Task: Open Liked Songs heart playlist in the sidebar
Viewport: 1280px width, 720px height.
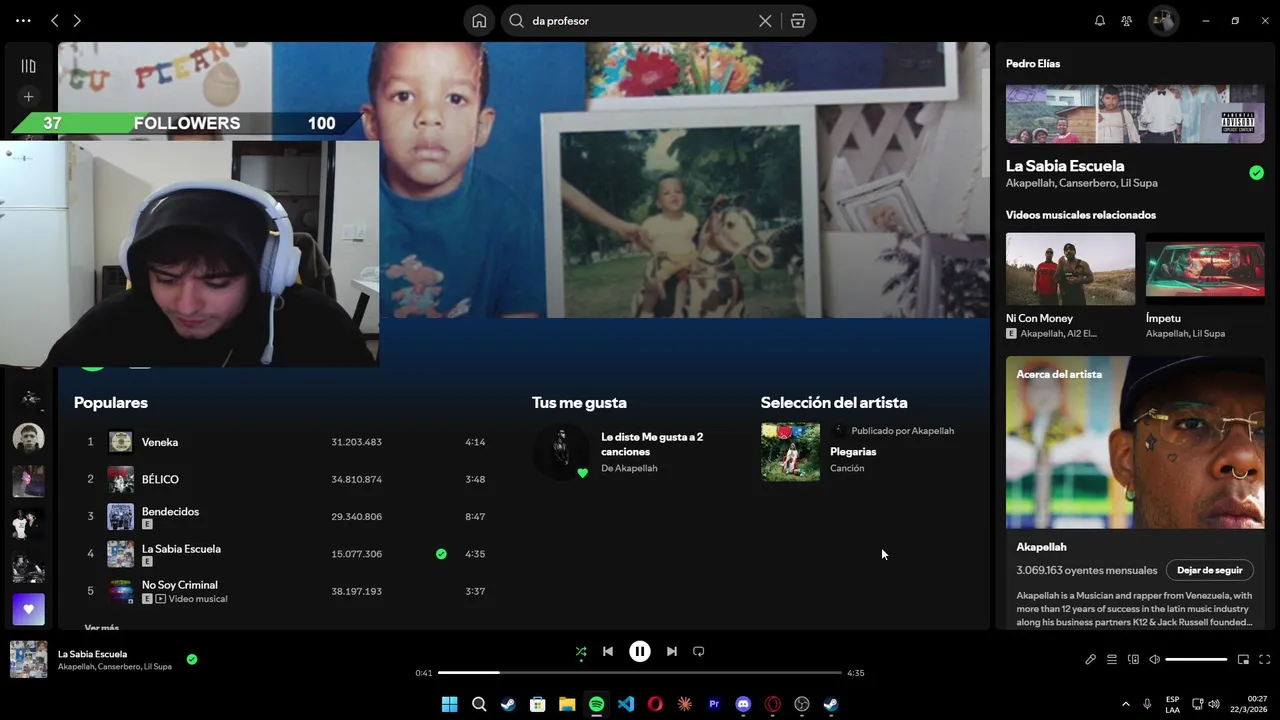Action: pos(28,609)
